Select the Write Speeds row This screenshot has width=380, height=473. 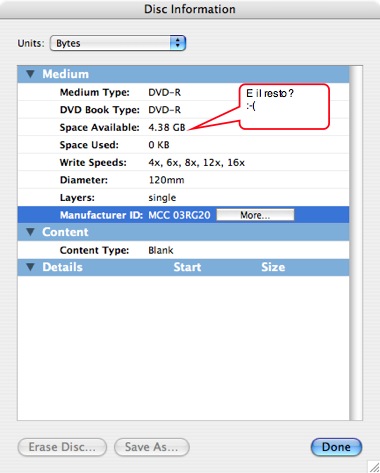[183, 163]
